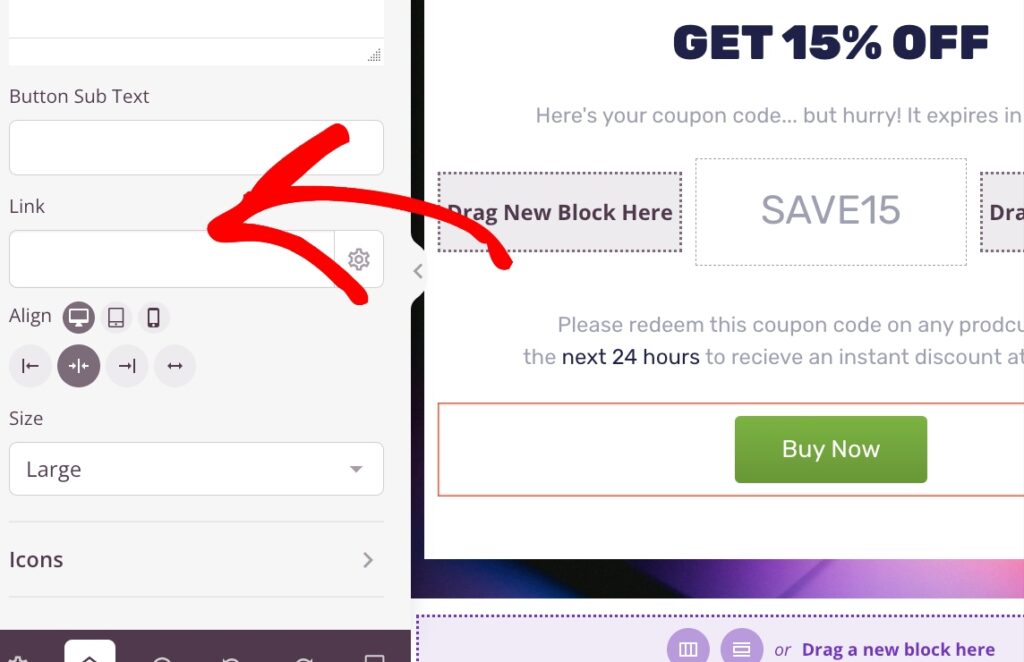Click the green Buy Now button

[830, 450]
